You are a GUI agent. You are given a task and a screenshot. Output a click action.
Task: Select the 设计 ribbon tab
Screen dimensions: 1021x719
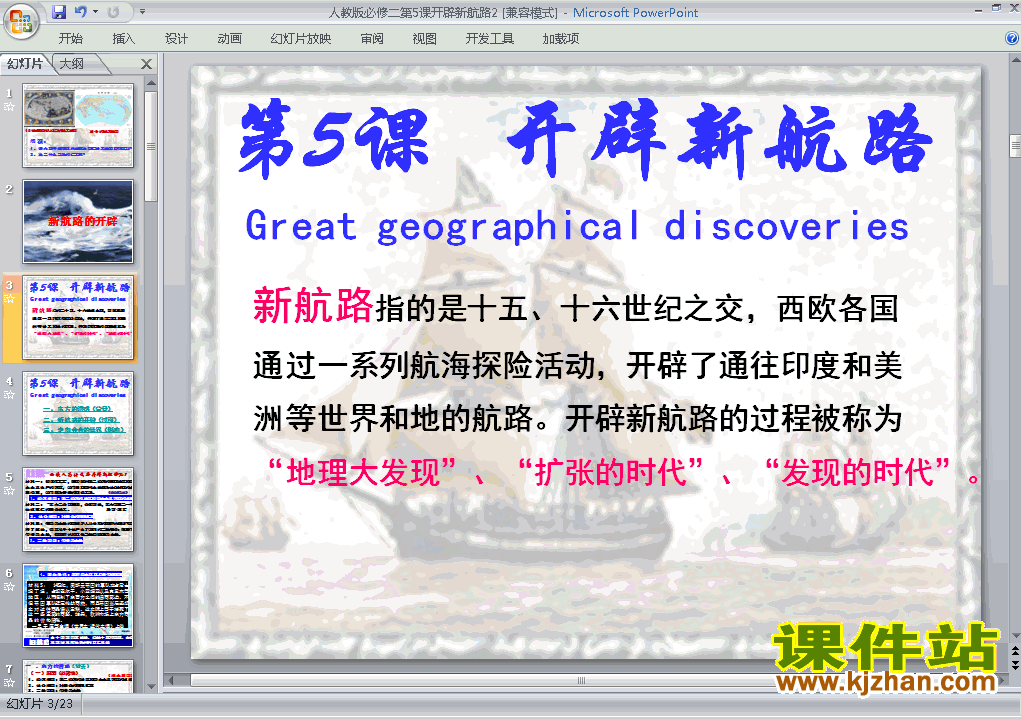pos(176,38)
